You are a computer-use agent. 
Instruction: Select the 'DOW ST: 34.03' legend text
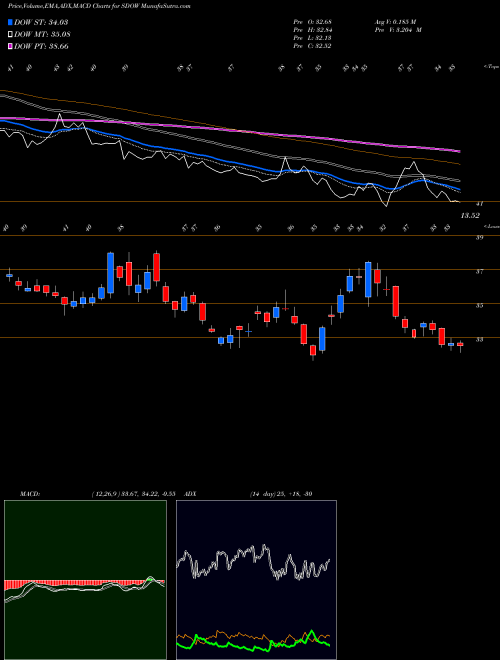point(41,22)
